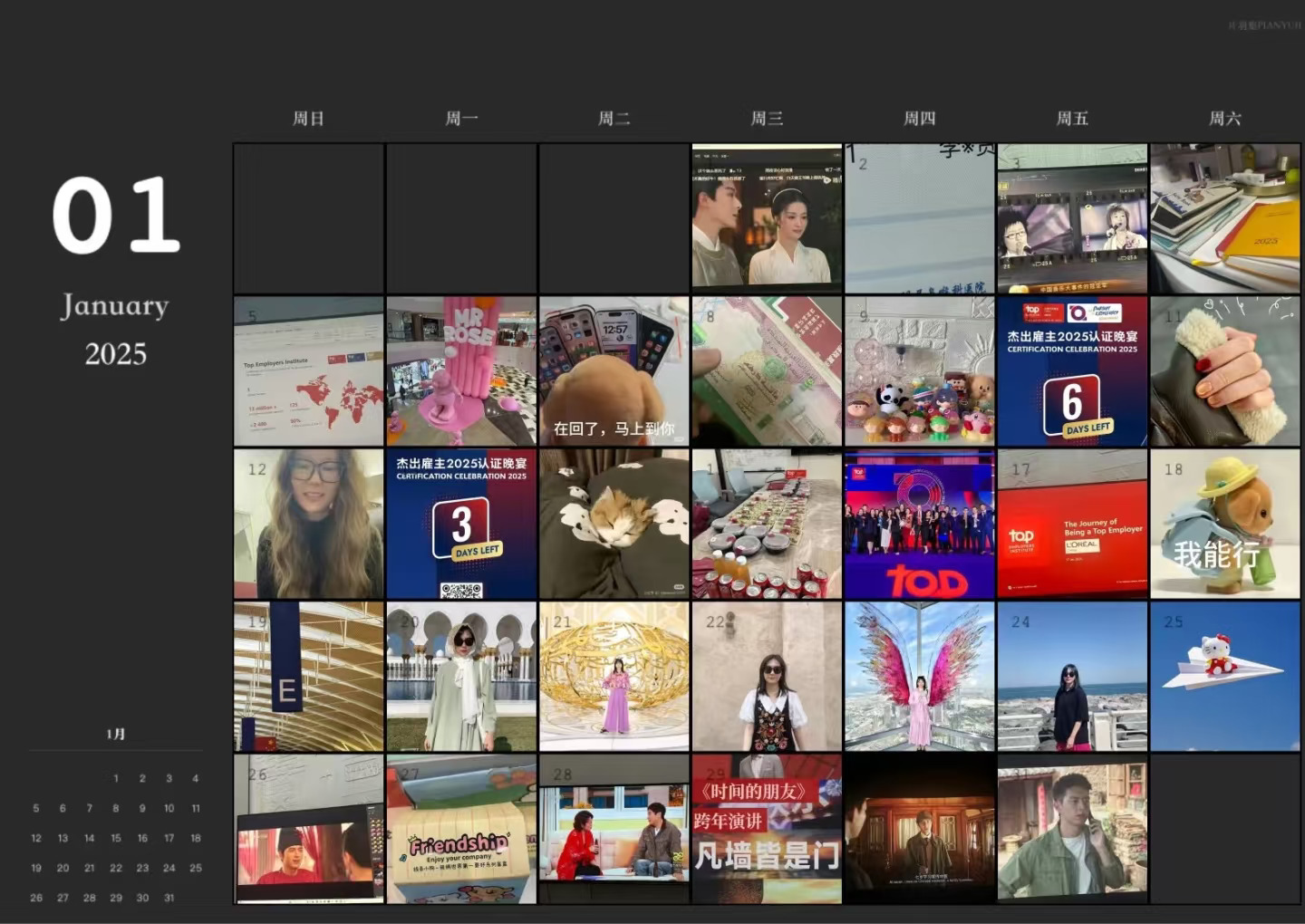Click the 周三 weekday header
Viewport: 1305px width, 924px height.
tap(767, 119)
